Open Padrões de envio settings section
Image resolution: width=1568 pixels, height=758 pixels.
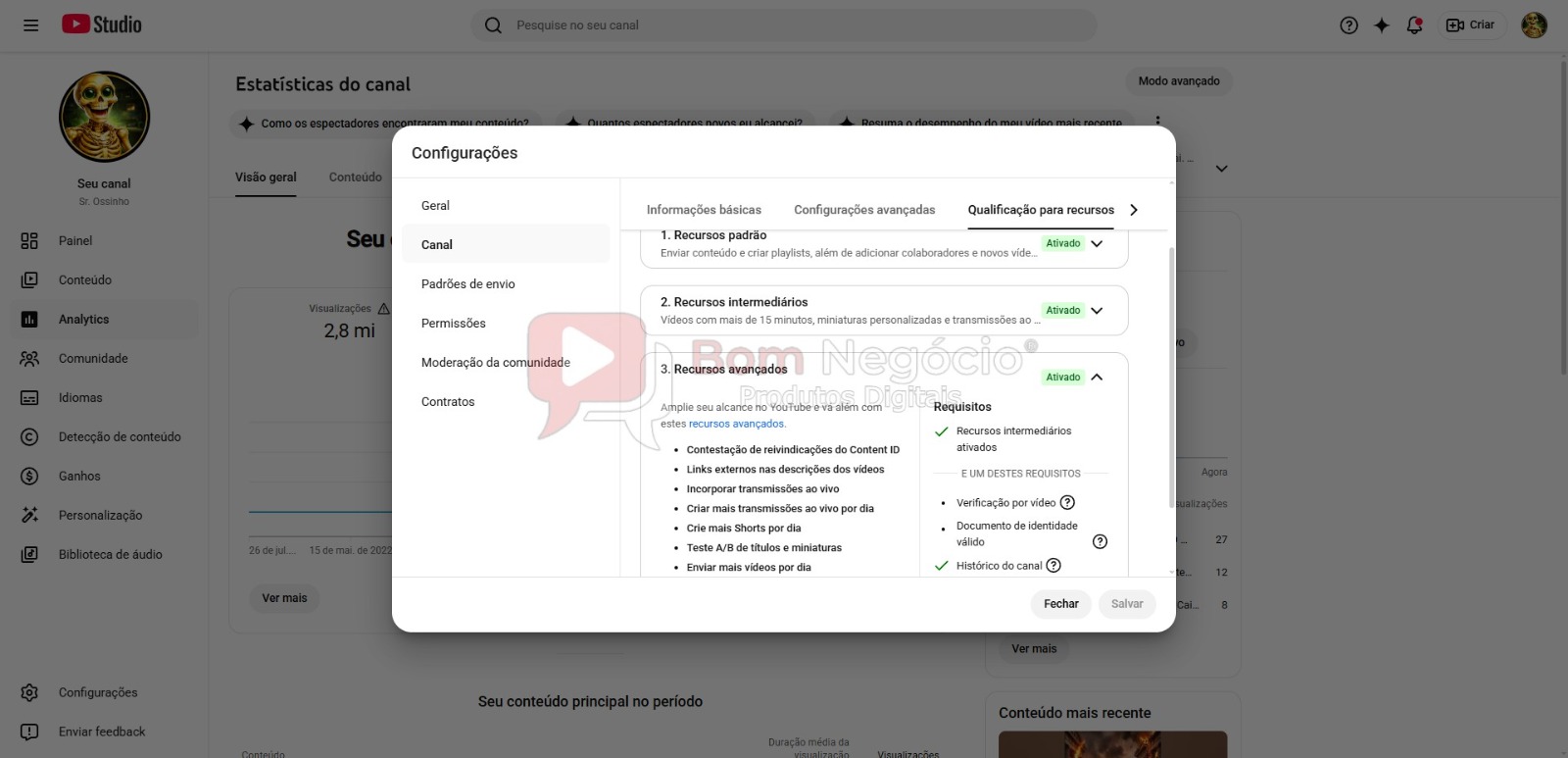[x=506, y=284]
